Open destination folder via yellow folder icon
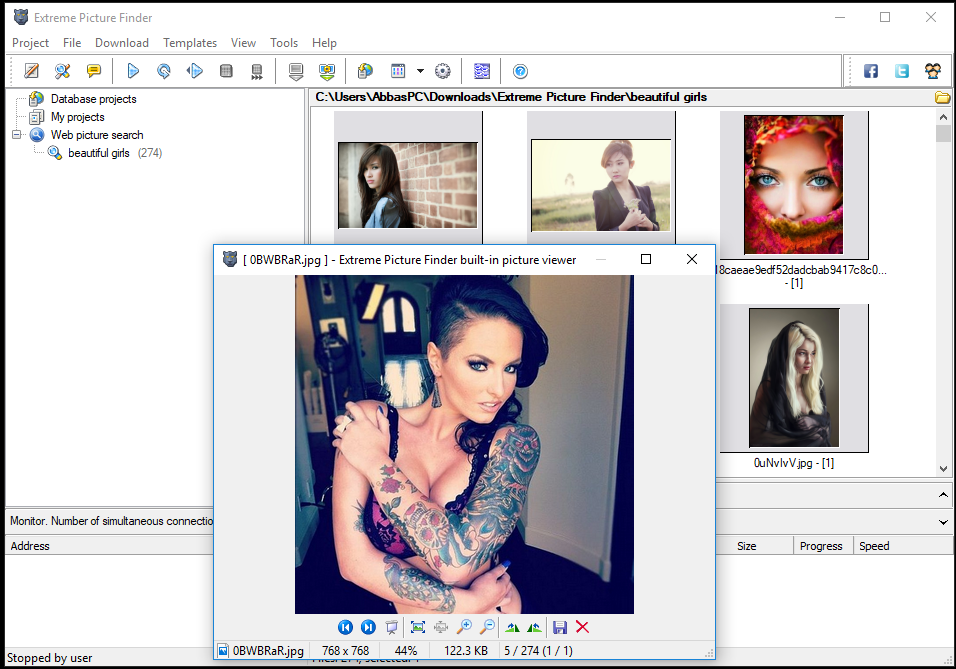956x669 pixels. pos(943,98)
